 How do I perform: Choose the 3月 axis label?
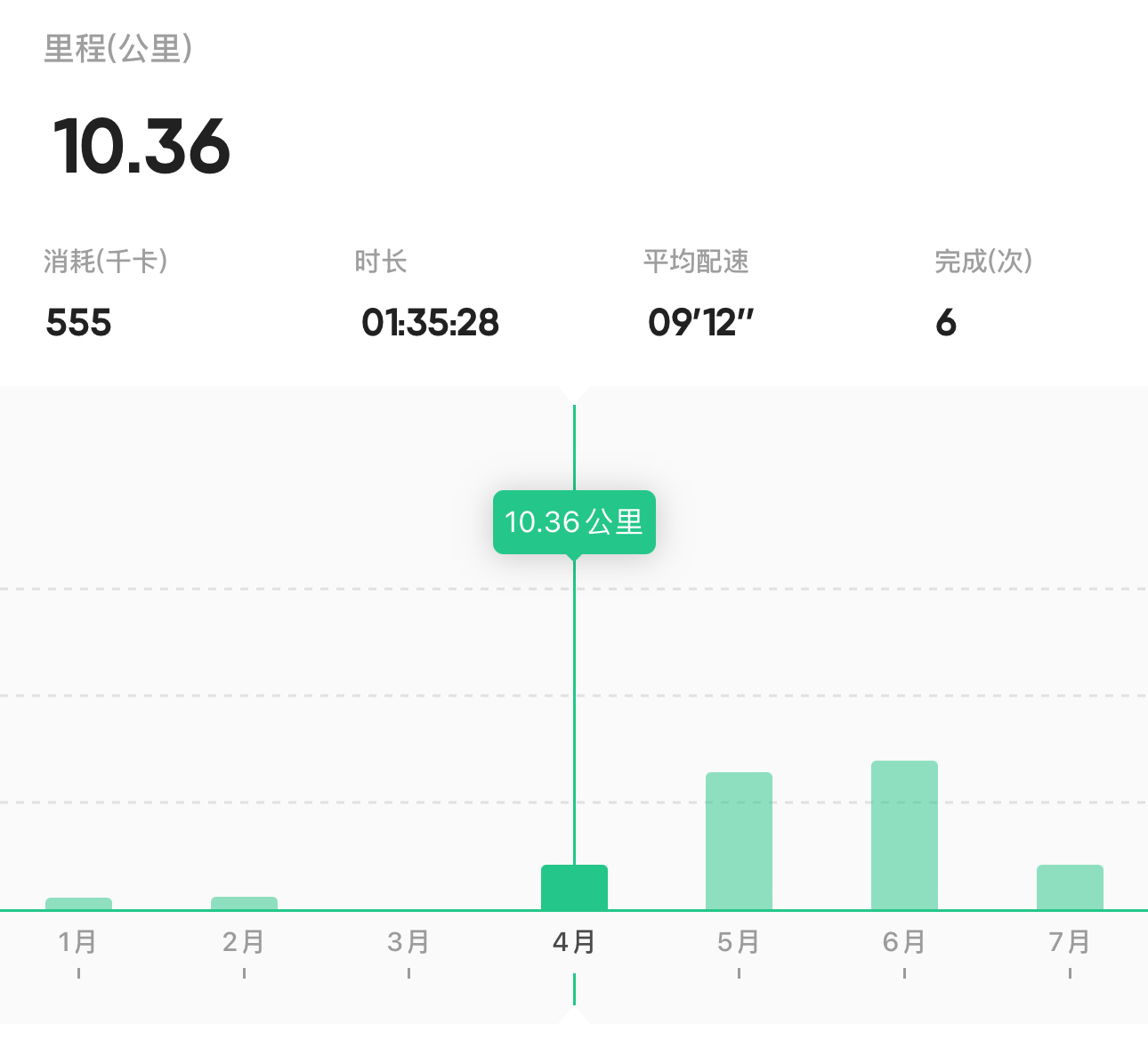408,941
